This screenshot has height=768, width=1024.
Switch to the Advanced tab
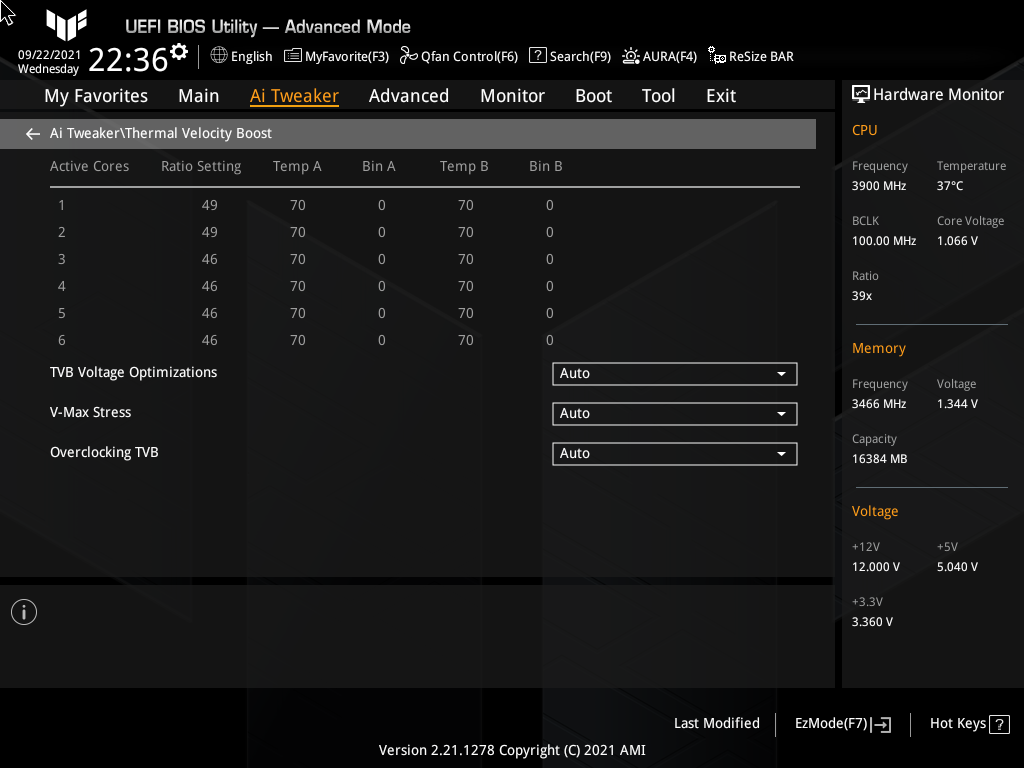tap(409, 96)
